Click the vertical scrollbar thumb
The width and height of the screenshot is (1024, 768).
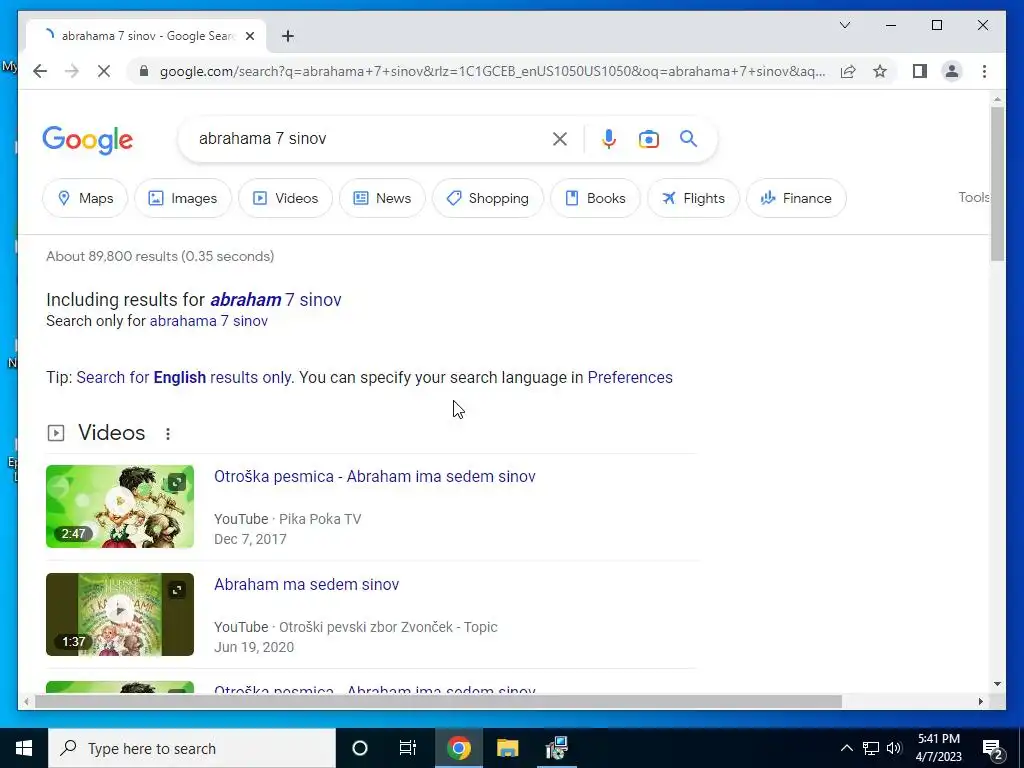coord(997,184)
